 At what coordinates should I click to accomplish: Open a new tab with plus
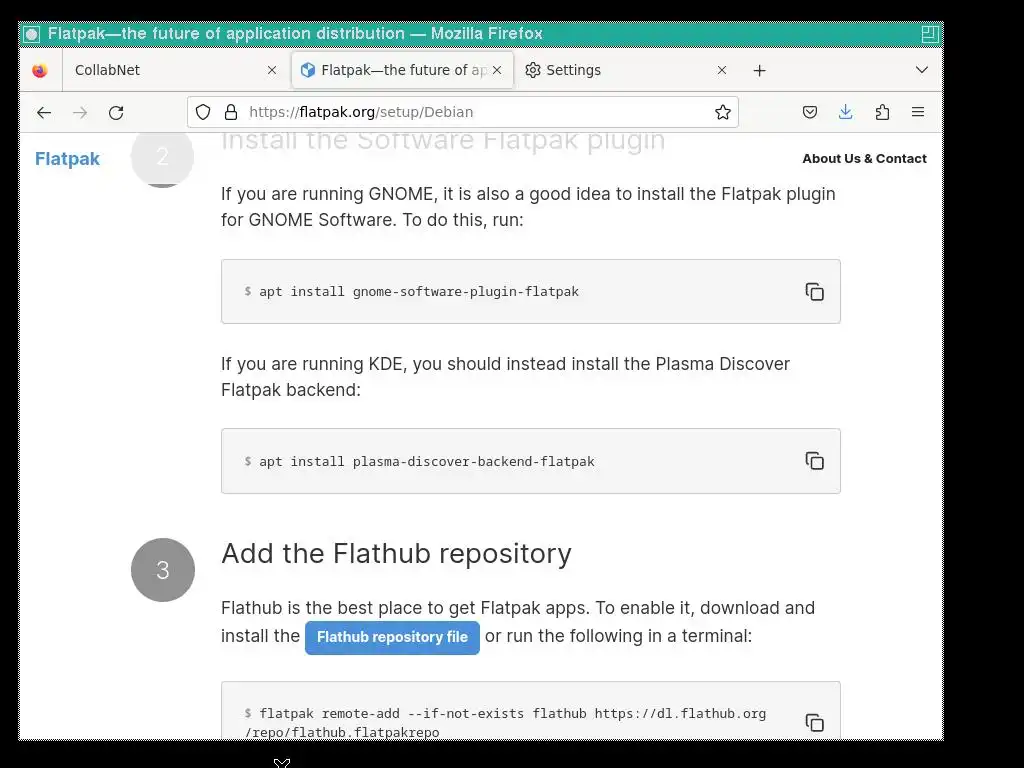(x=760, y=71)
